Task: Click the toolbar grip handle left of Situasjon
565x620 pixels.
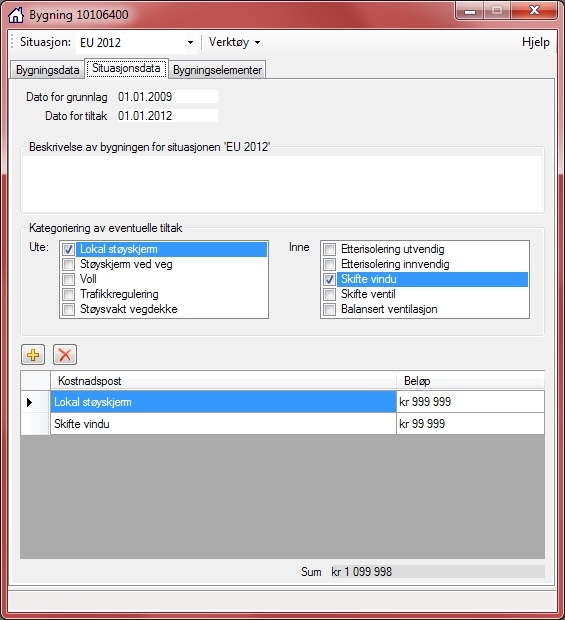Action: (x=13, y=42)
